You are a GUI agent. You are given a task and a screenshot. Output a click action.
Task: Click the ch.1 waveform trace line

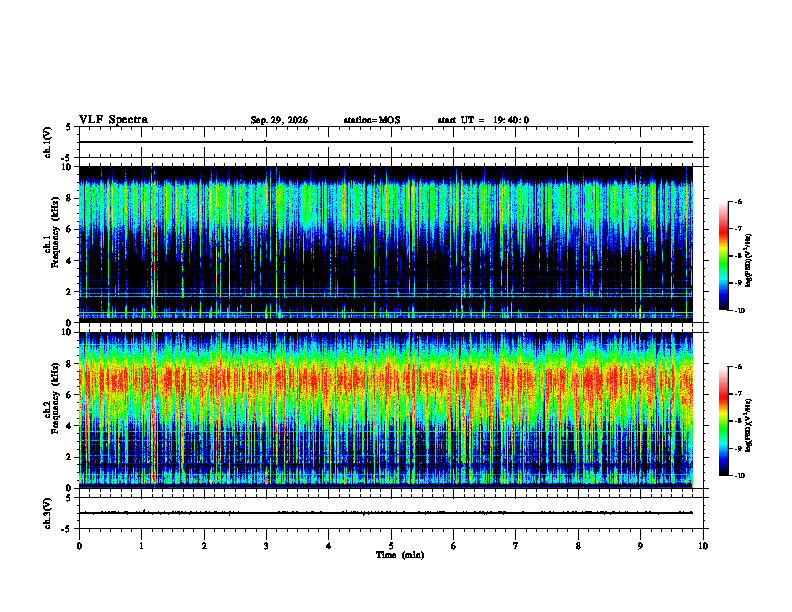[386, 142]
